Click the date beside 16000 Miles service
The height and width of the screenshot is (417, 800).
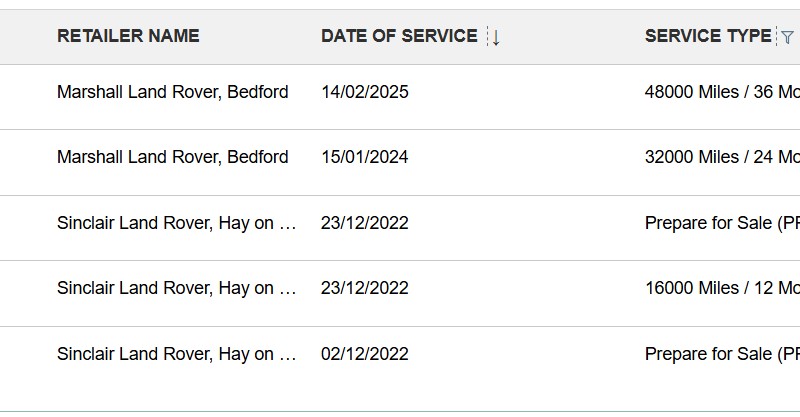(x=365, y=288)
